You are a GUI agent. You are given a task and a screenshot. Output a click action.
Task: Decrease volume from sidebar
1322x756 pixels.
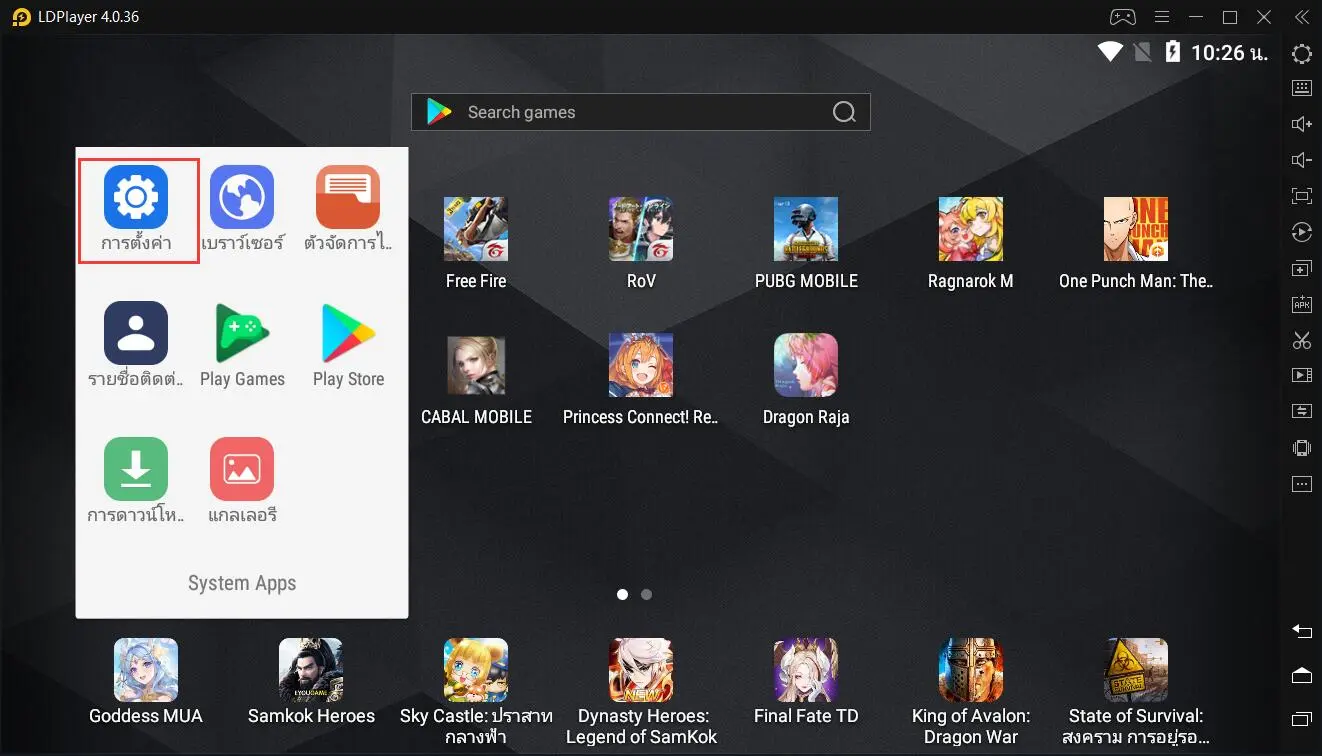tap(1302, 160)
